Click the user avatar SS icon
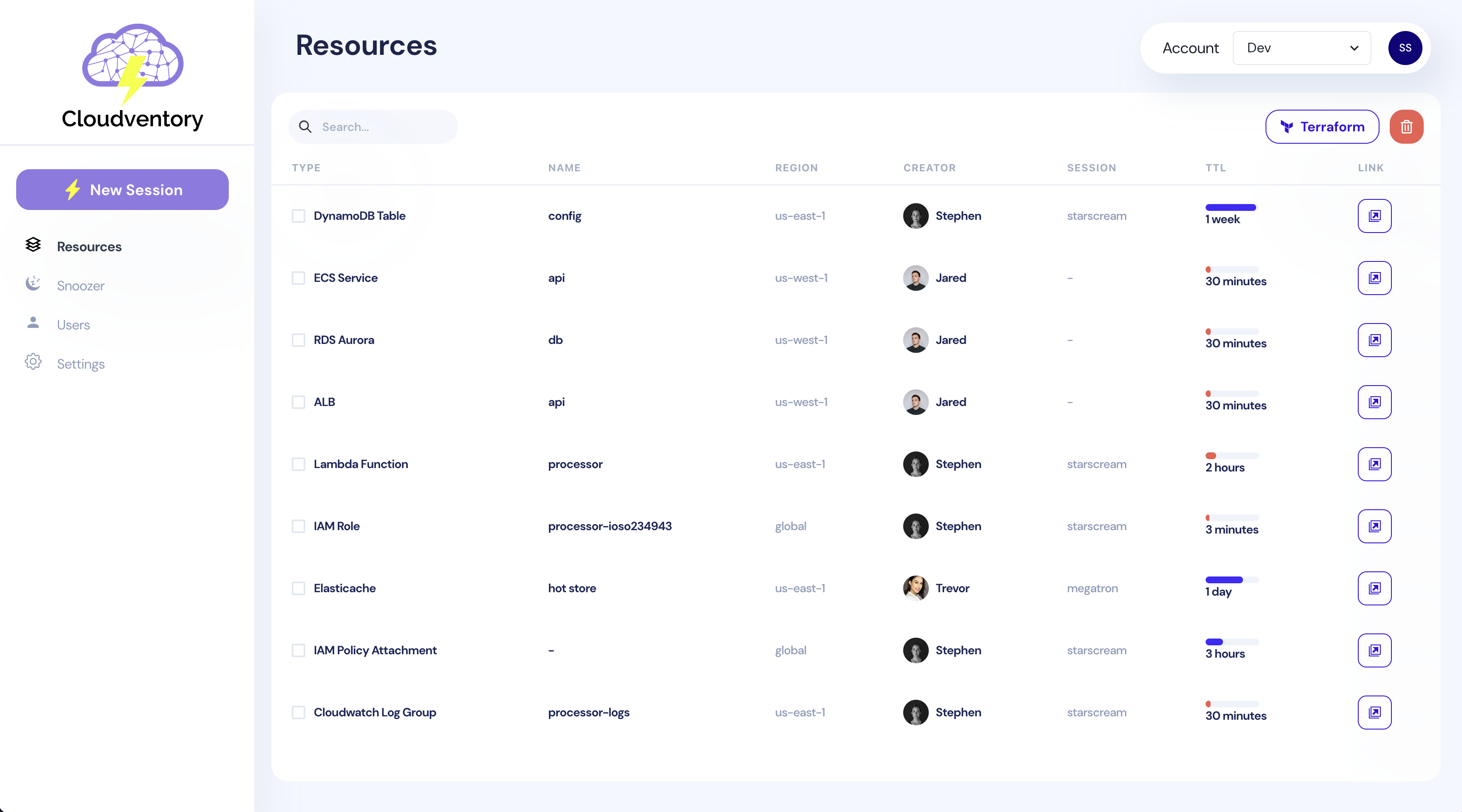 coord(1406,47)
